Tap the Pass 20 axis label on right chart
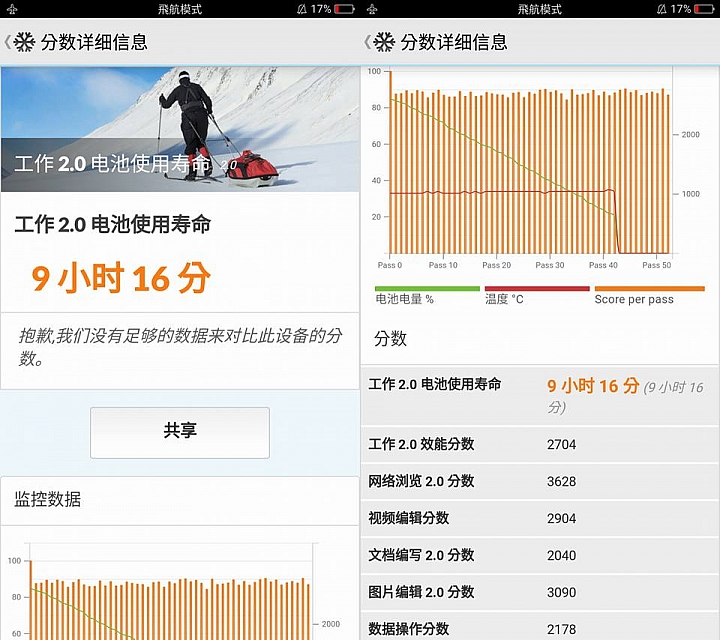 496,265
